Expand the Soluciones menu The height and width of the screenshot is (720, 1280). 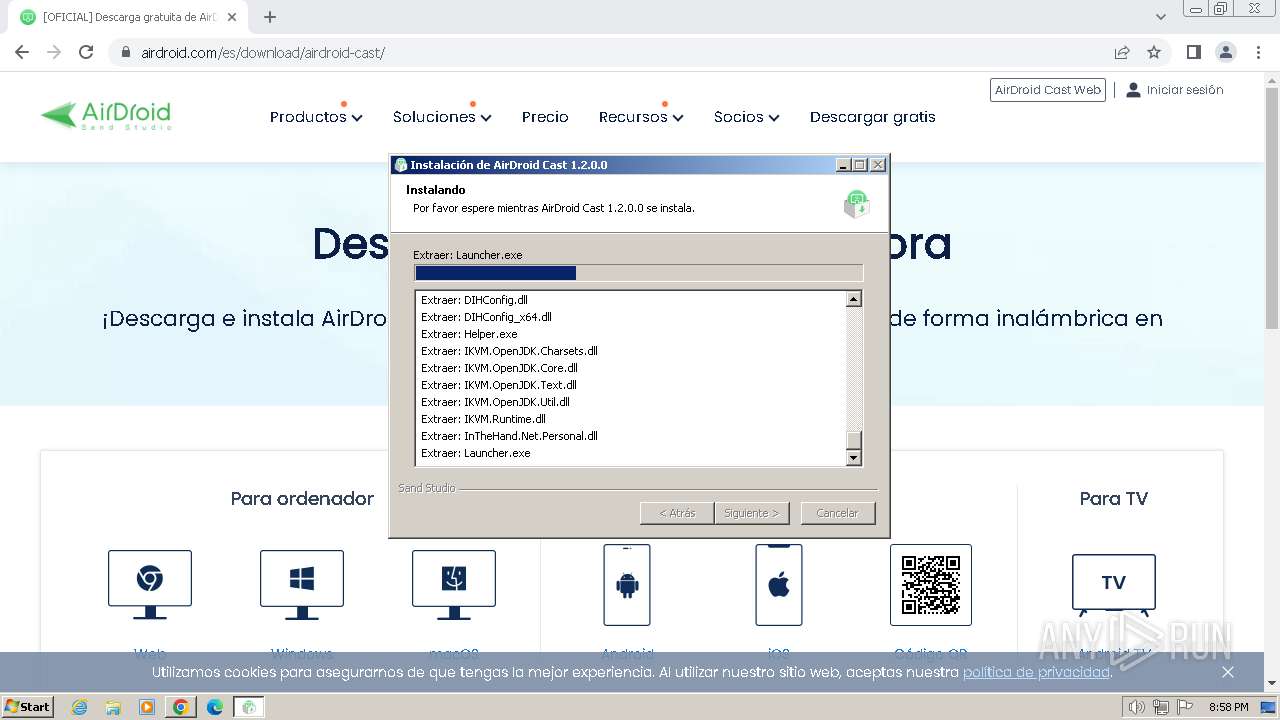click(x=442, y=117)
